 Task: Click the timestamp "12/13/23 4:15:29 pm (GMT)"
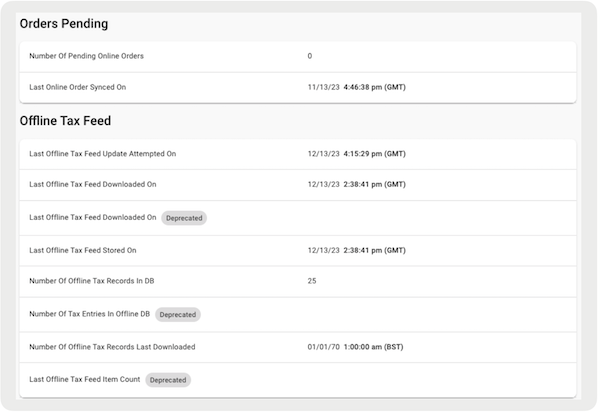coord(357,154)
